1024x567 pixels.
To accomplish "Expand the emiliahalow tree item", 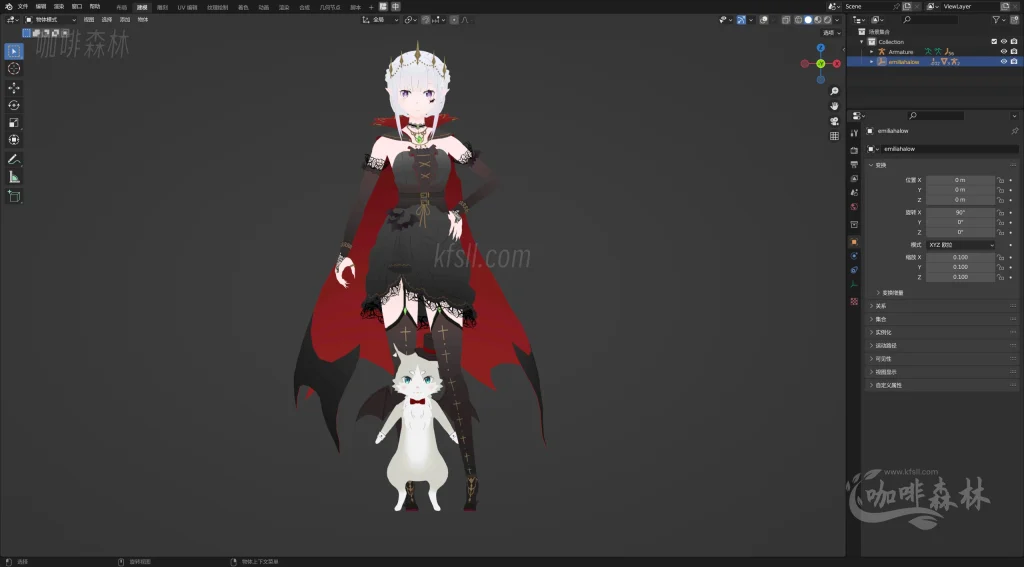I will pos(871,61).
